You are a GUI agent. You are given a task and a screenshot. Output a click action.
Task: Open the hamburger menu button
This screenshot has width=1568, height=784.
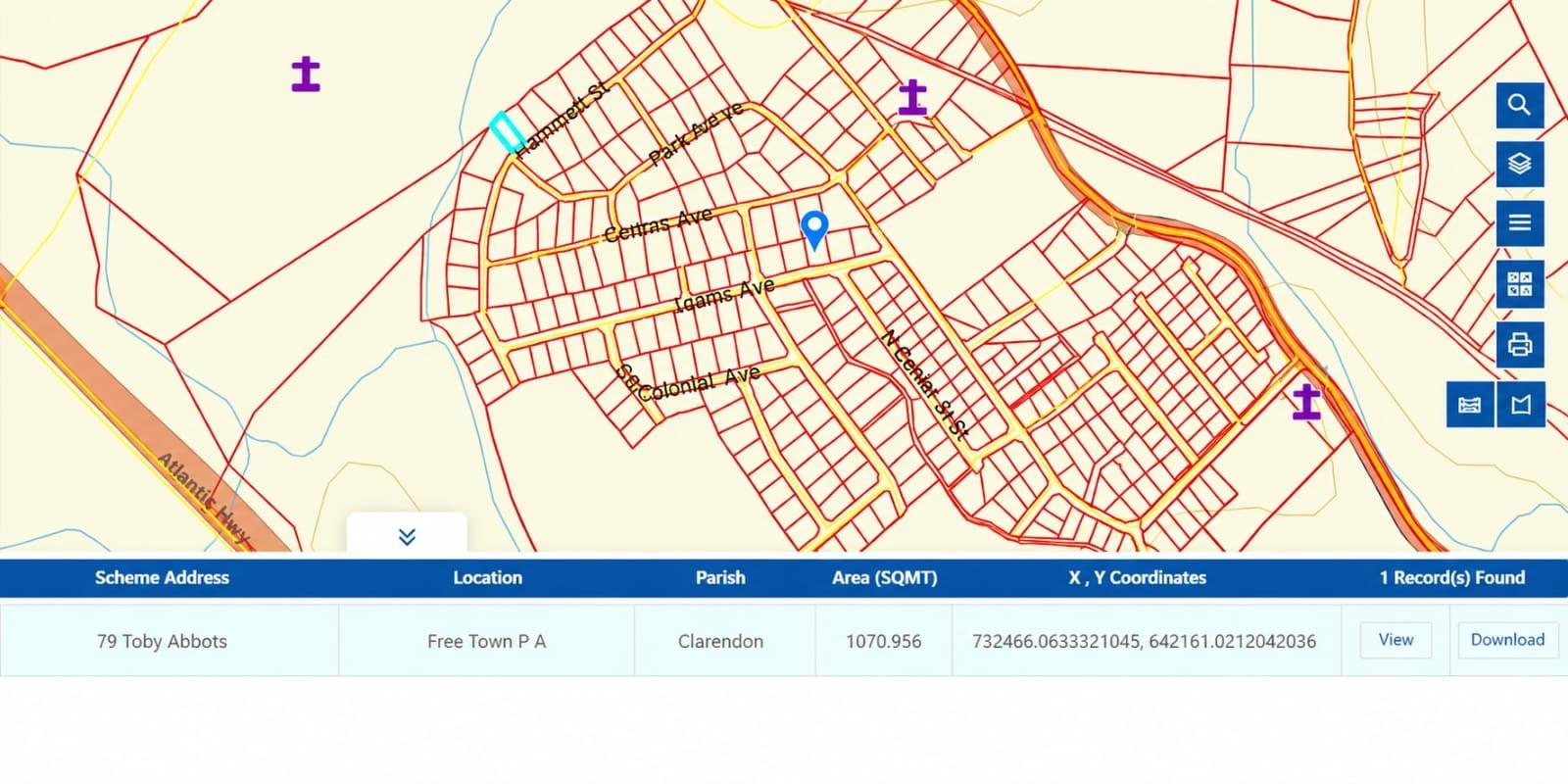pyautogui.click(x=1519, y=223)
